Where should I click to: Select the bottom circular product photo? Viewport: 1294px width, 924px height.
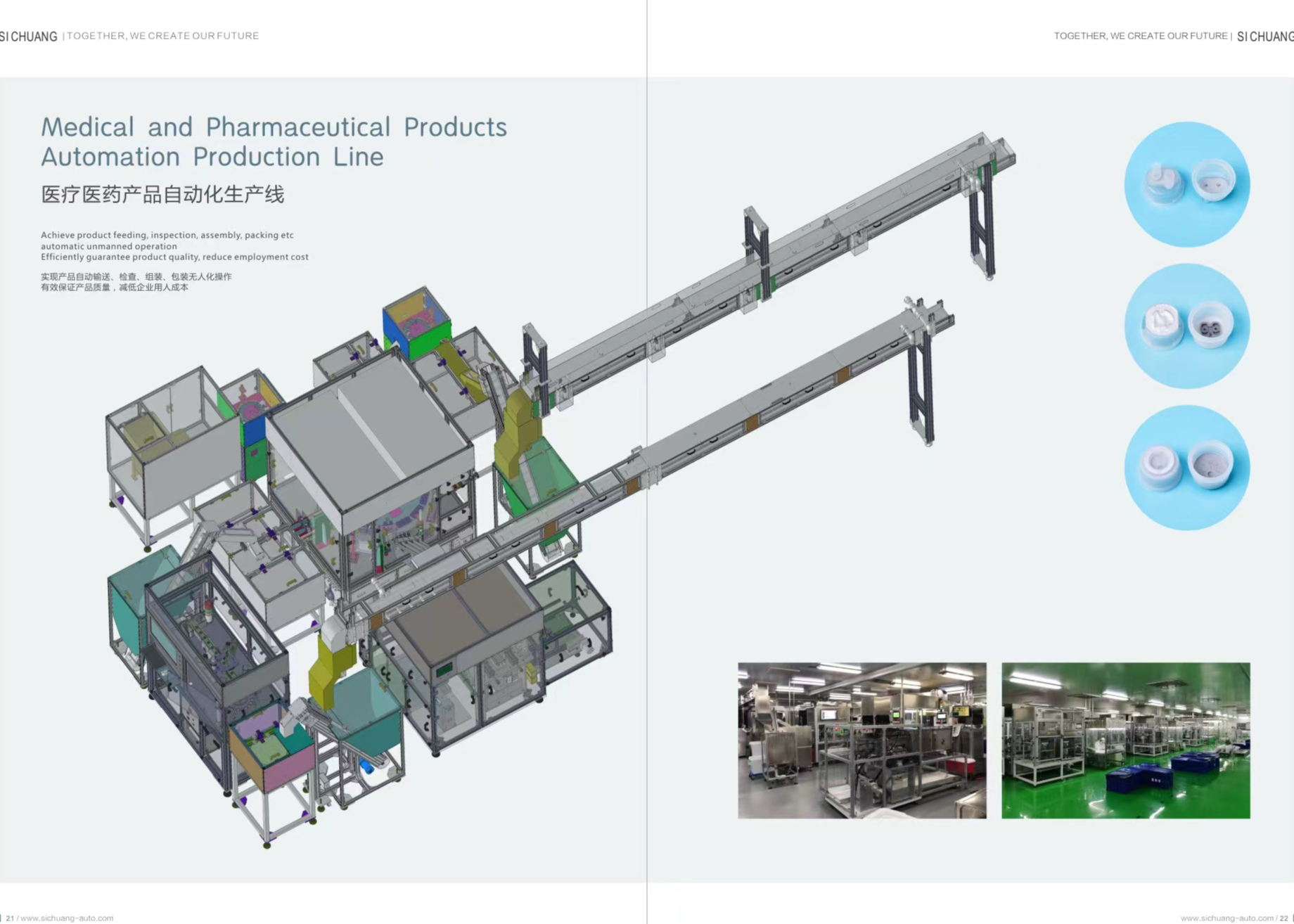click(x=1186, y=468)
